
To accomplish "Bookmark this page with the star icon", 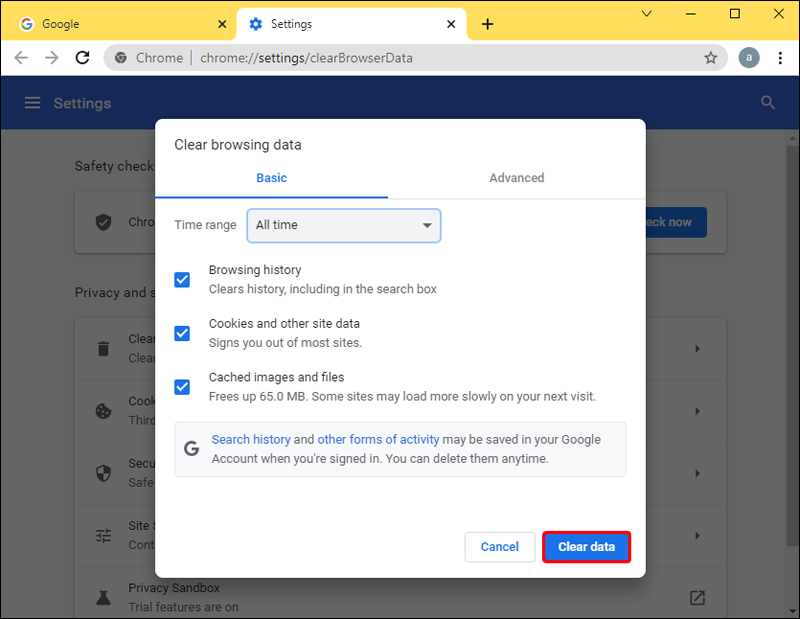I will 710,58.
